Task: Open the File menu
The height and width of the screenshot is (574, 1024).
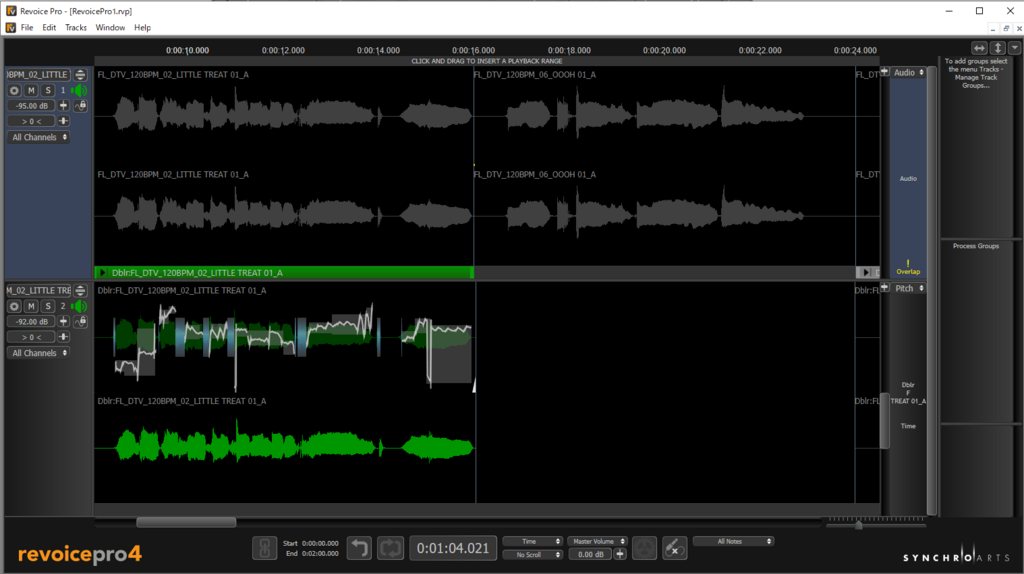Action: 27,27
